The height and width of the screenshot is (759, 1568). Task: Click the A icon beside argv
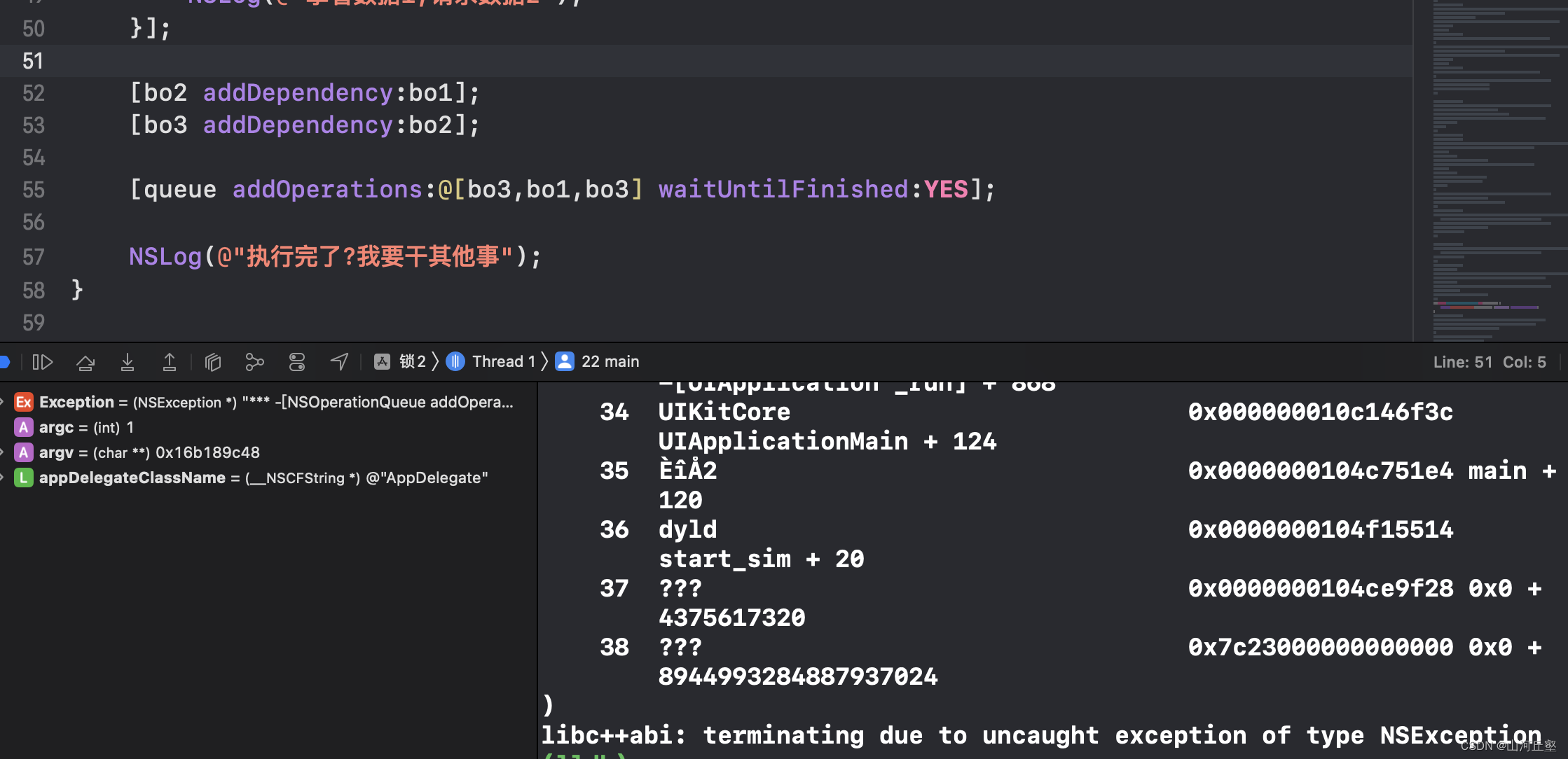[x=24, y=452]
